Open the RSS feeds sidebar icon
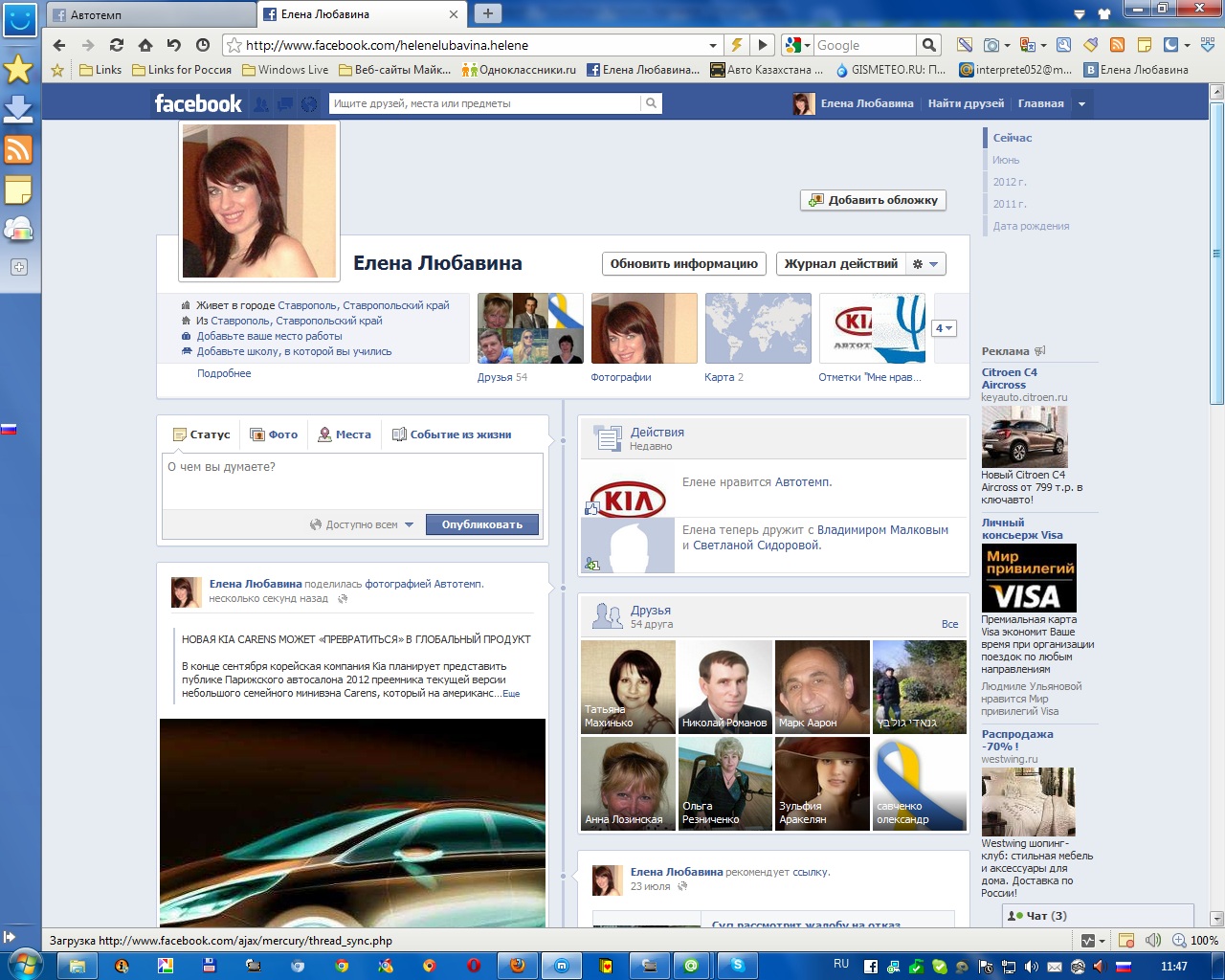The image size is (1225, 980). [18, 150]
